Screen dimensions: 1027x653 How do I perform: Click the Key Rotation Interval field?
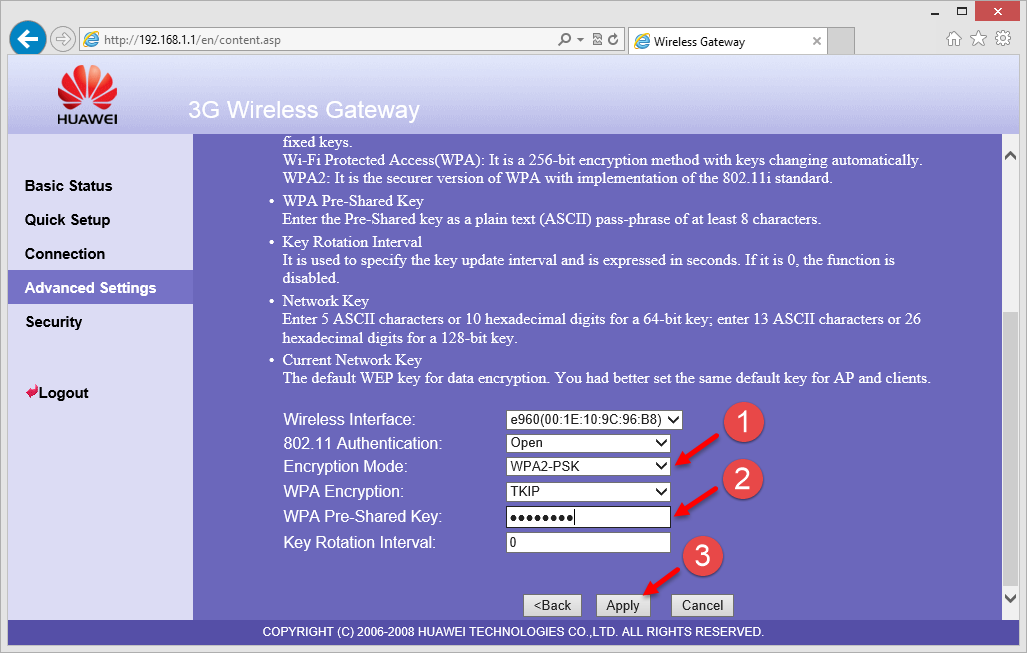pos(588,542)
